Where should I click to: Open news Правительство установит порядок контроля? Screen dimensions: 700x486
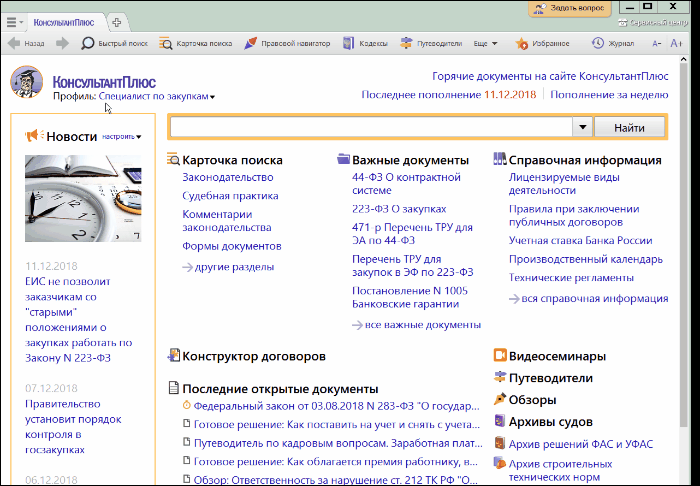coord(73,427)
